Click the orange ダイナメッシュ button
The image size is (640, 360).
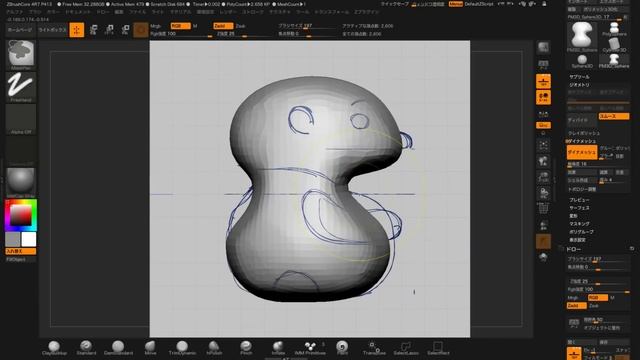point(582,152)
